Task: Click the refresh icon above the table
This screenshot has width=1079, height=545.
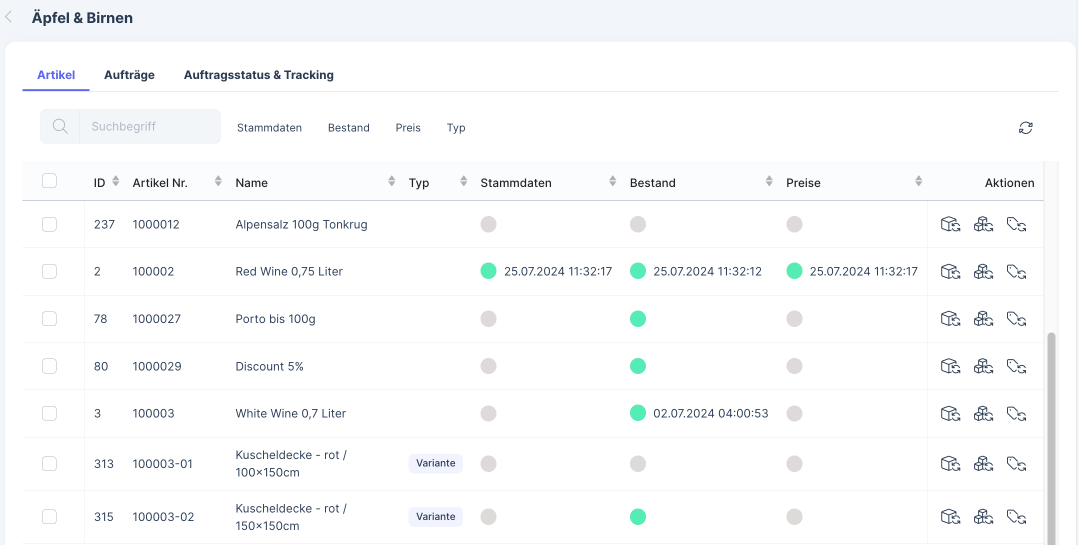Action: pyautogui.click(x=1025, y=128)
